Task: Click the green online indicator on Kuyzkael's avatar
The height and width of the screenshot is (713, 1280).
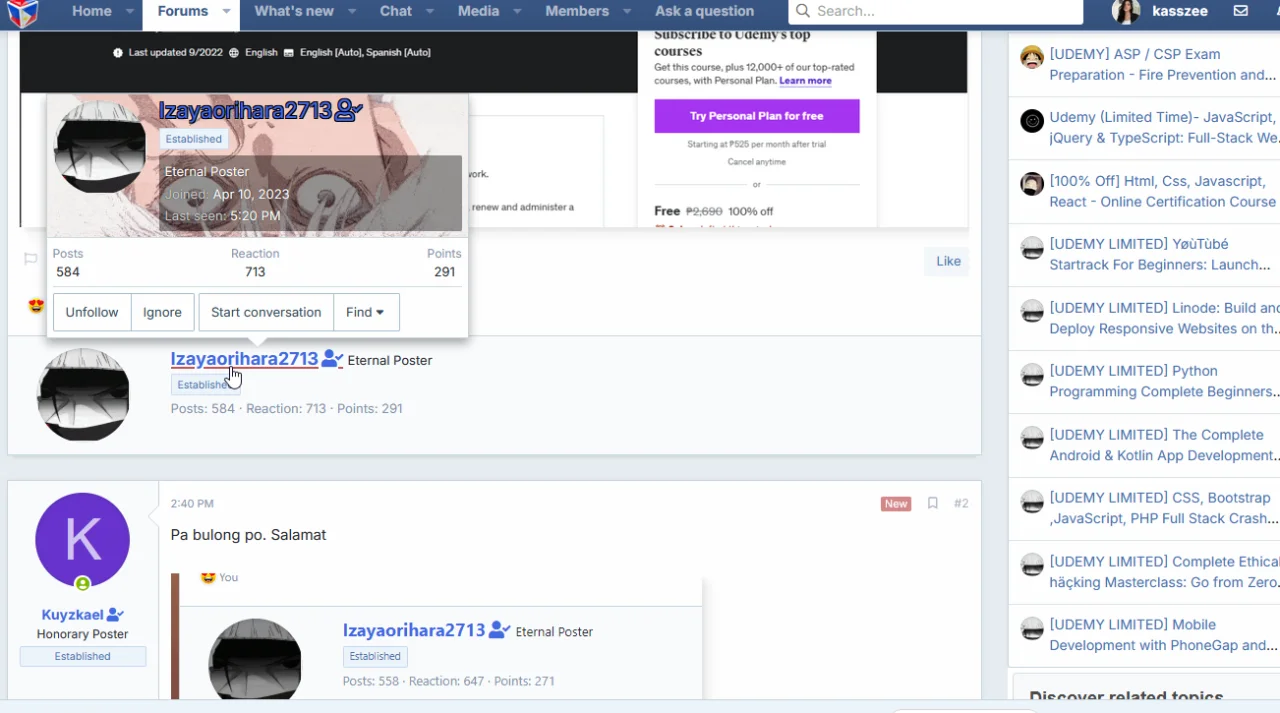Action: pos(83,584)
